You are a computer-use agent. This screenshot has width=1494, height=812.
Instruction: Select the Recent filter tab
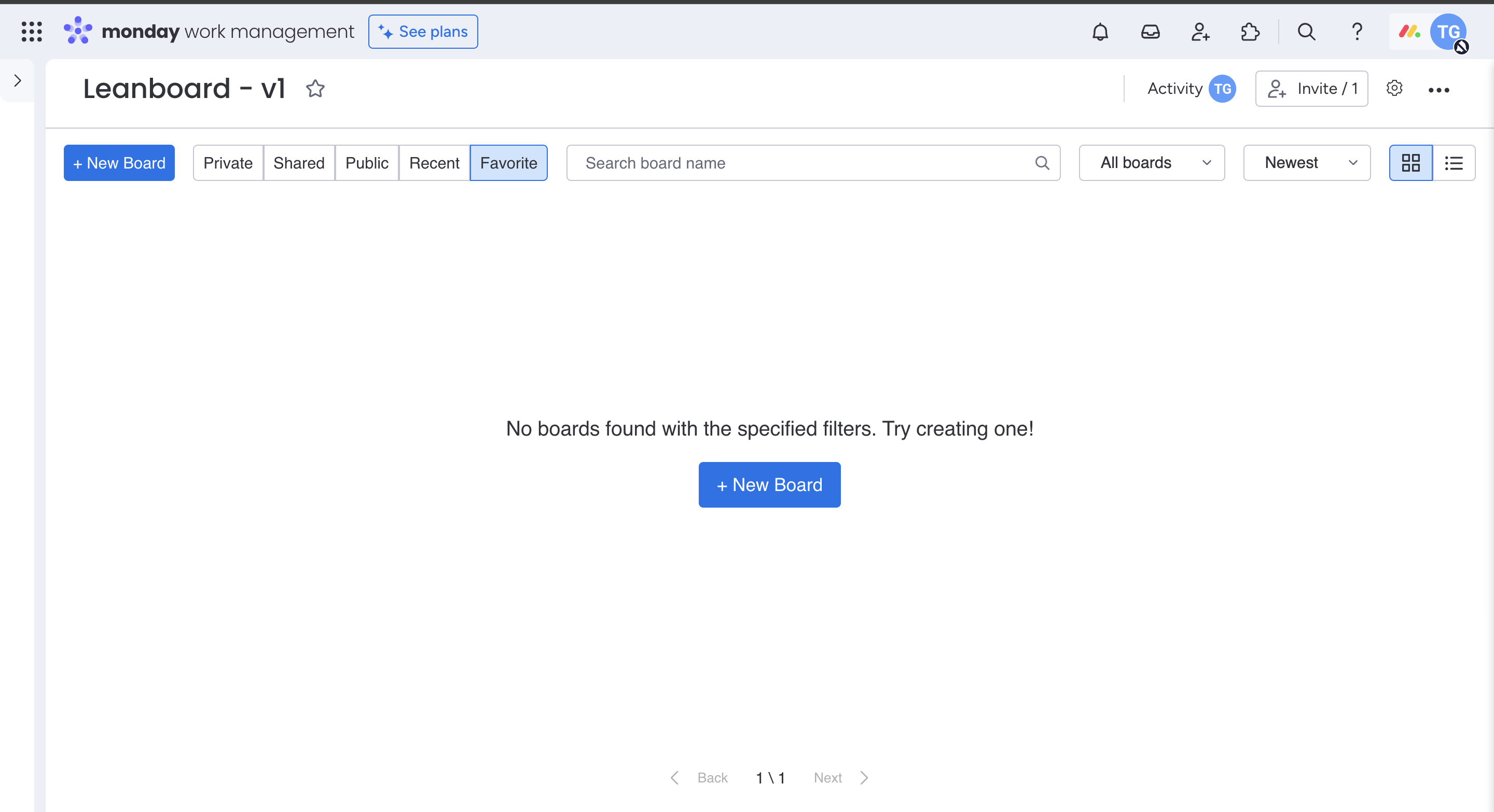click(x=434, y=163)
